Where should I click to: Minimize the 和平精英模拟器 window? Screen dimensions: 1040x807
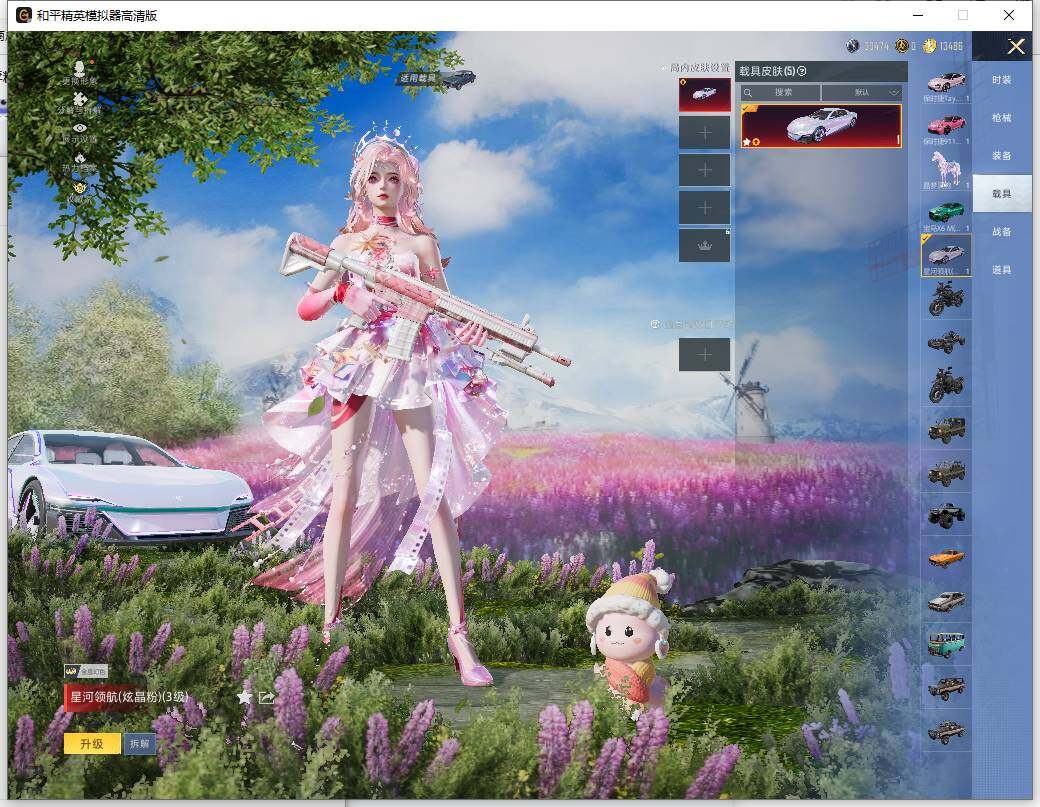(x=918, y=15)
